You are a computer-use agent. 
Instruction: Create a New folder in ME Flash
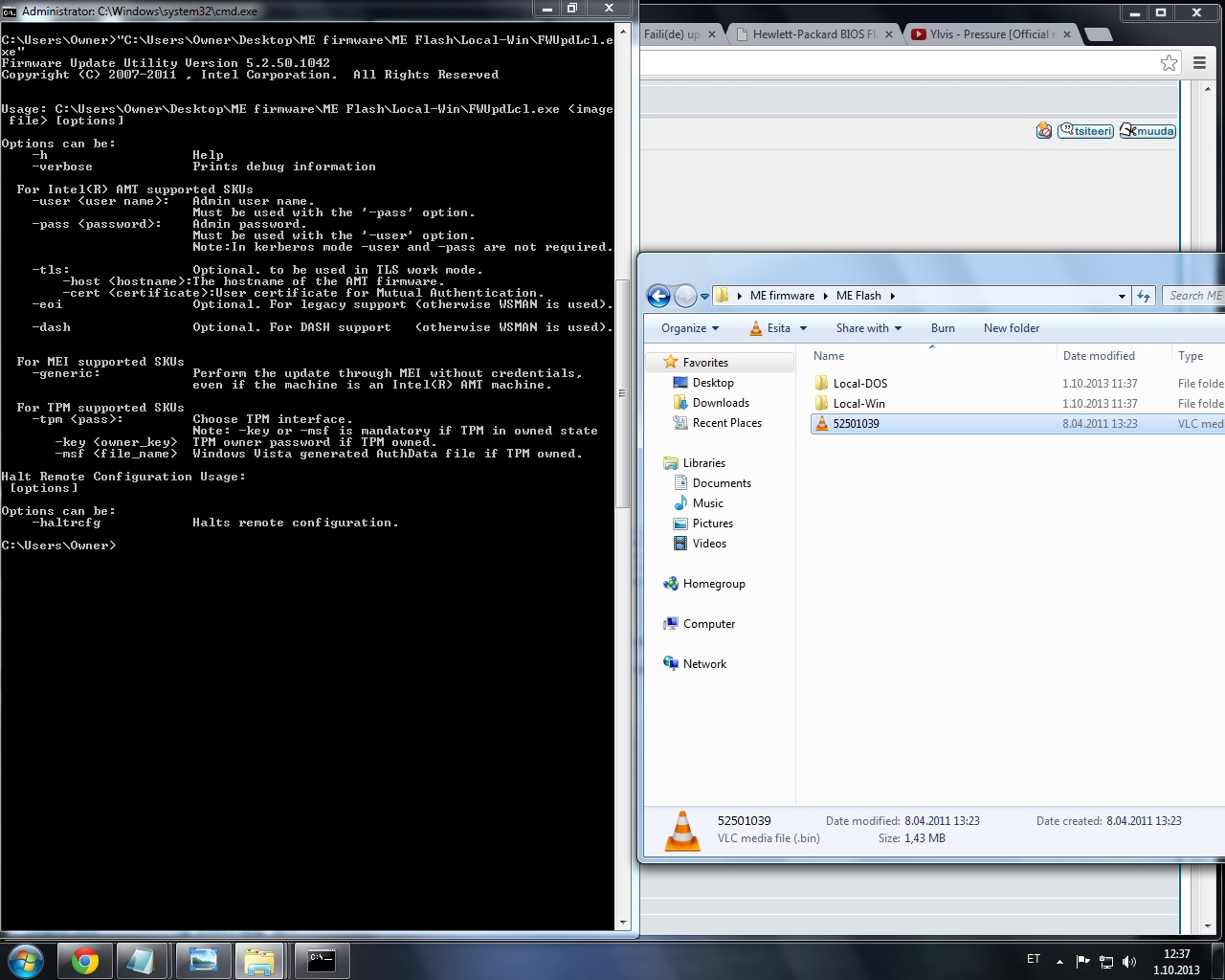[1012, 328]
